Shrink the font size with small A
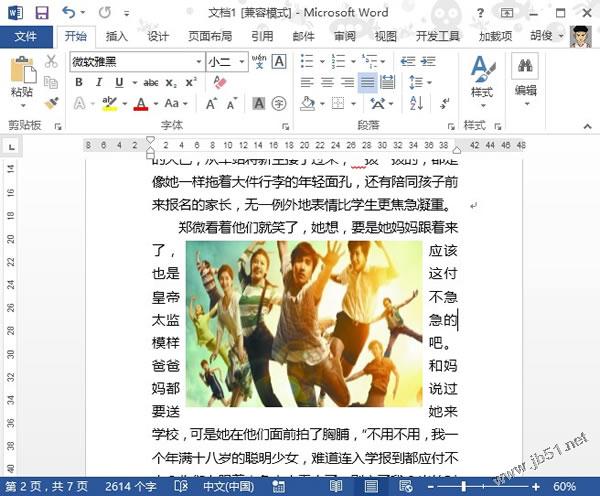Image resolution: width=600 pixels, height=496 pixels. (232, 103)
